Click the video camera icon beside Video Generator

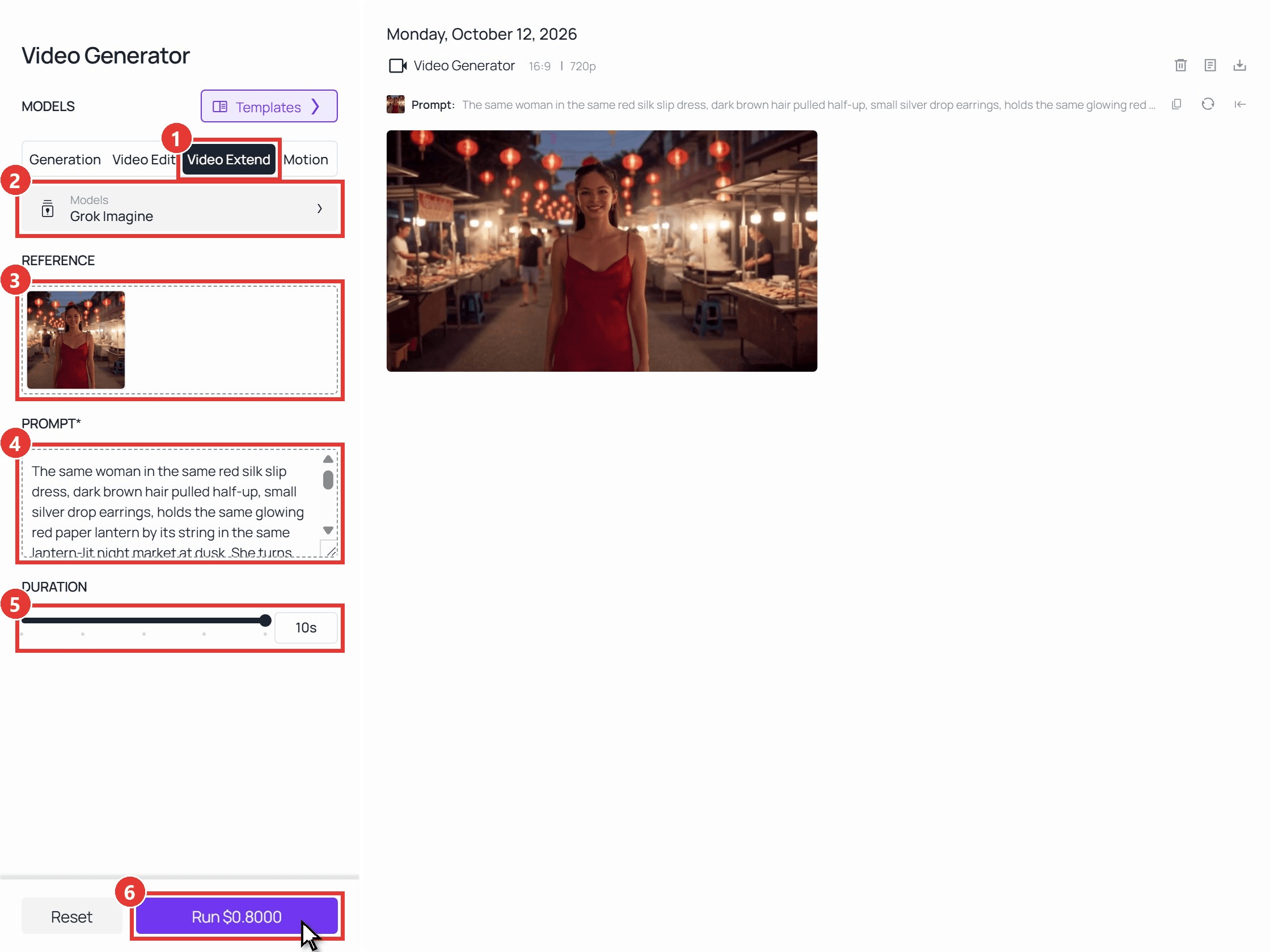point(397,66)
